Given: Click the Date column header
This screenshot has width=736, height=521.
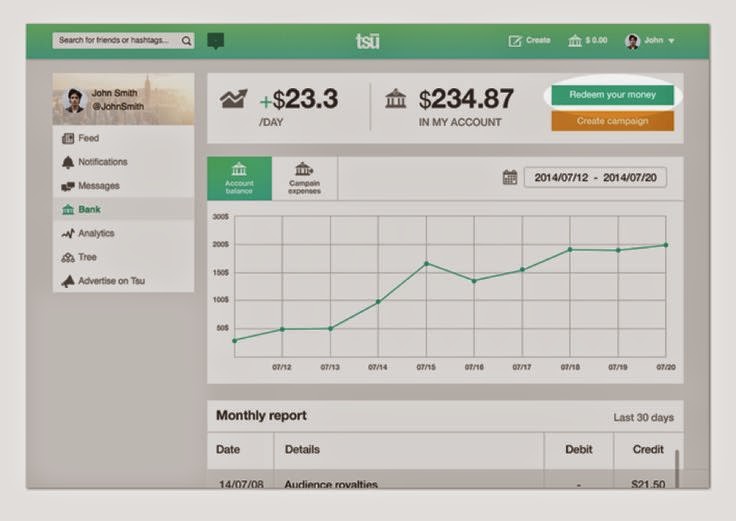Looking at the screenshot, I should pos(228,450).
